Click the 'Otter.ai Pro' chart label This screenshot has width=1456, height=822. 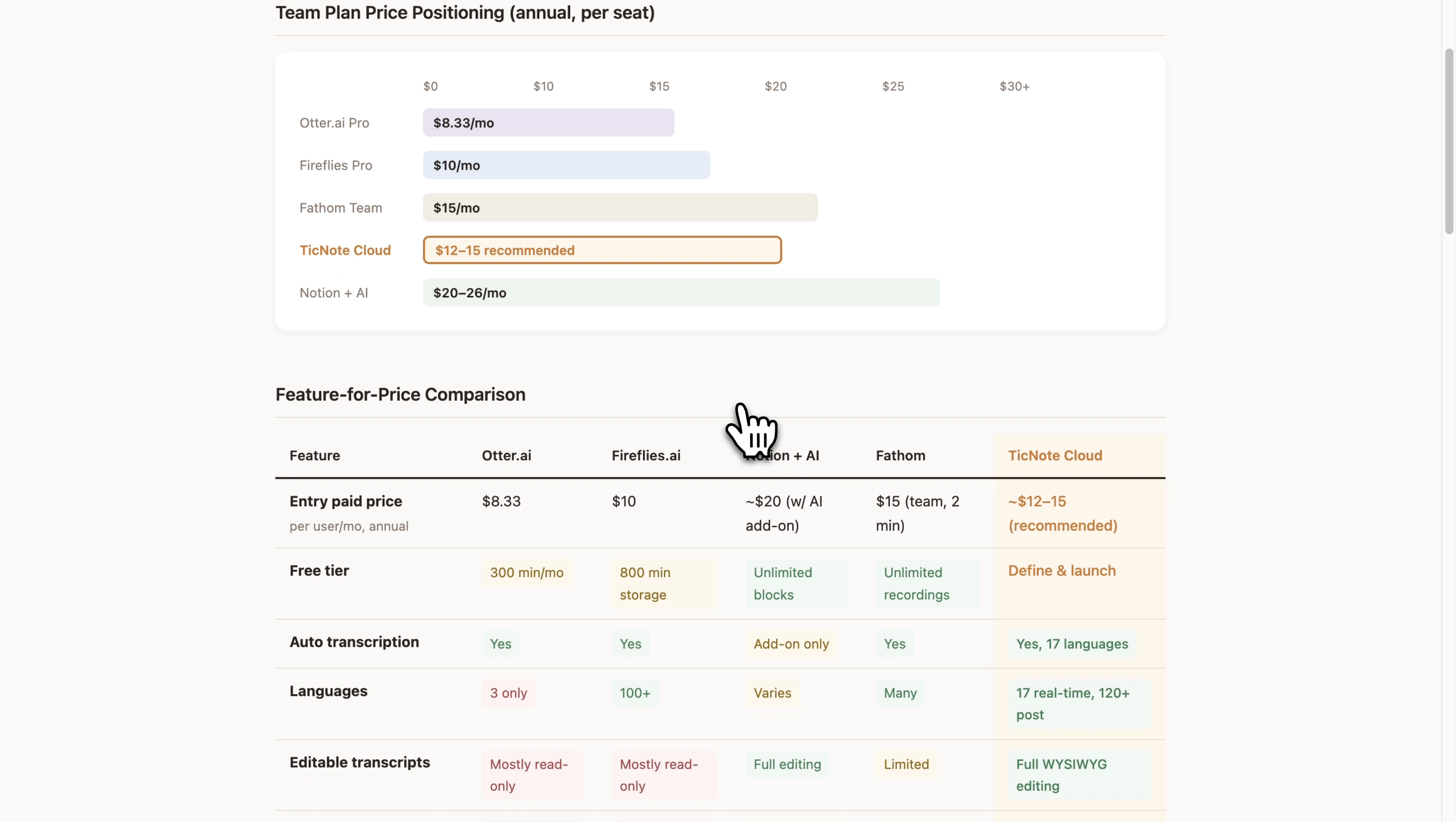[x=334, y=123]
